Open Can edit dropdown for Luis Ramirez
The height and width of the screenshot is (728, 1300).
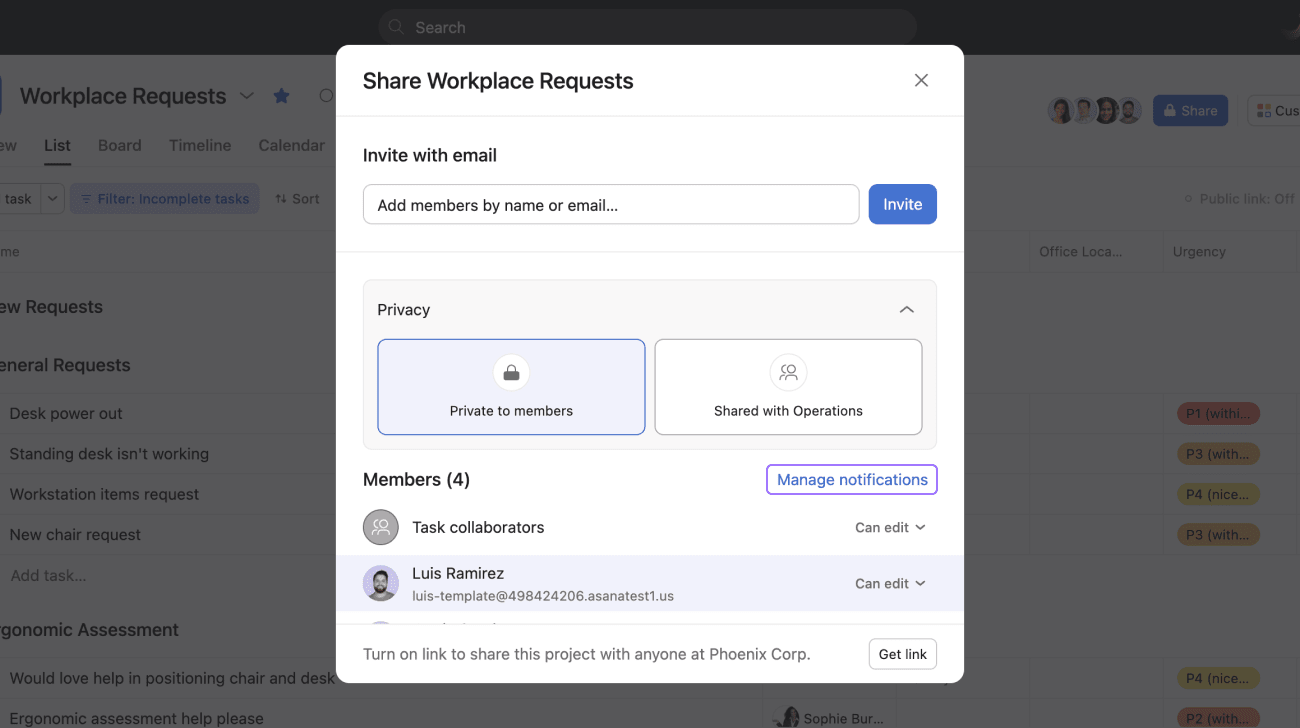(890, 583)
